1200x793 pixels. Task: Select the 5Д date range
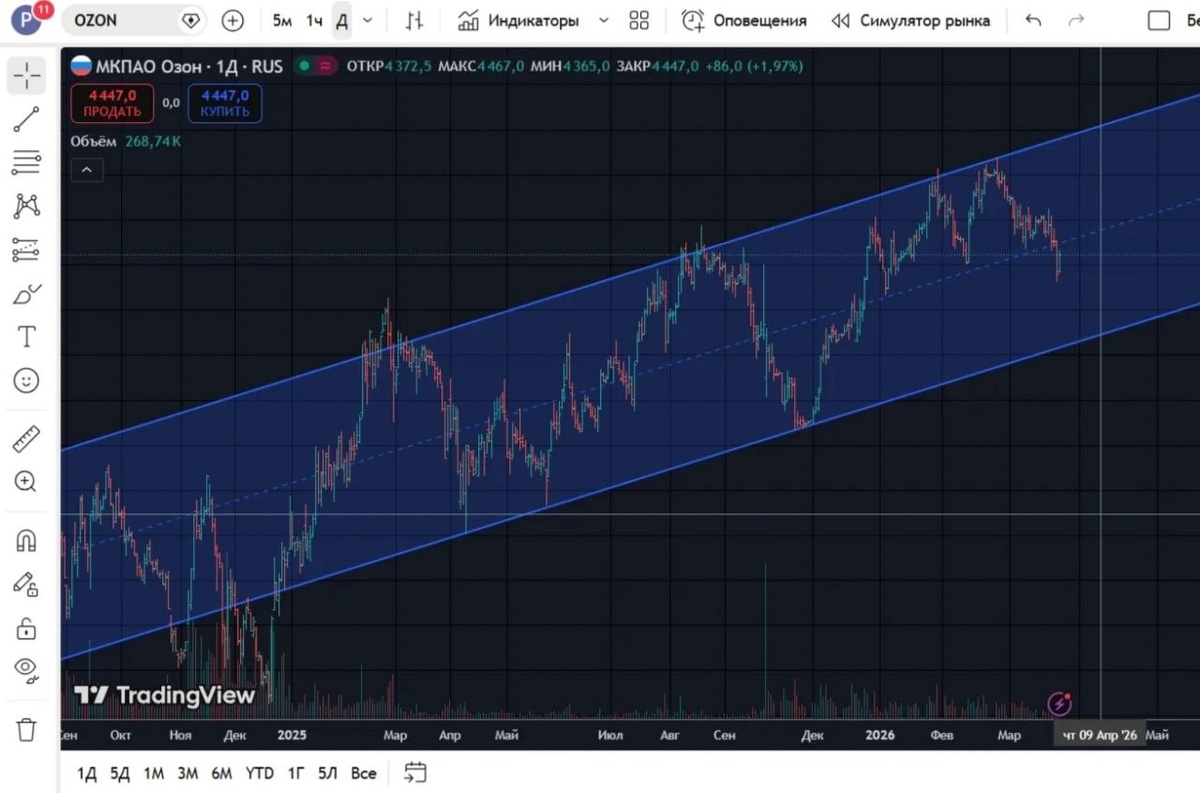pos(120,773)
